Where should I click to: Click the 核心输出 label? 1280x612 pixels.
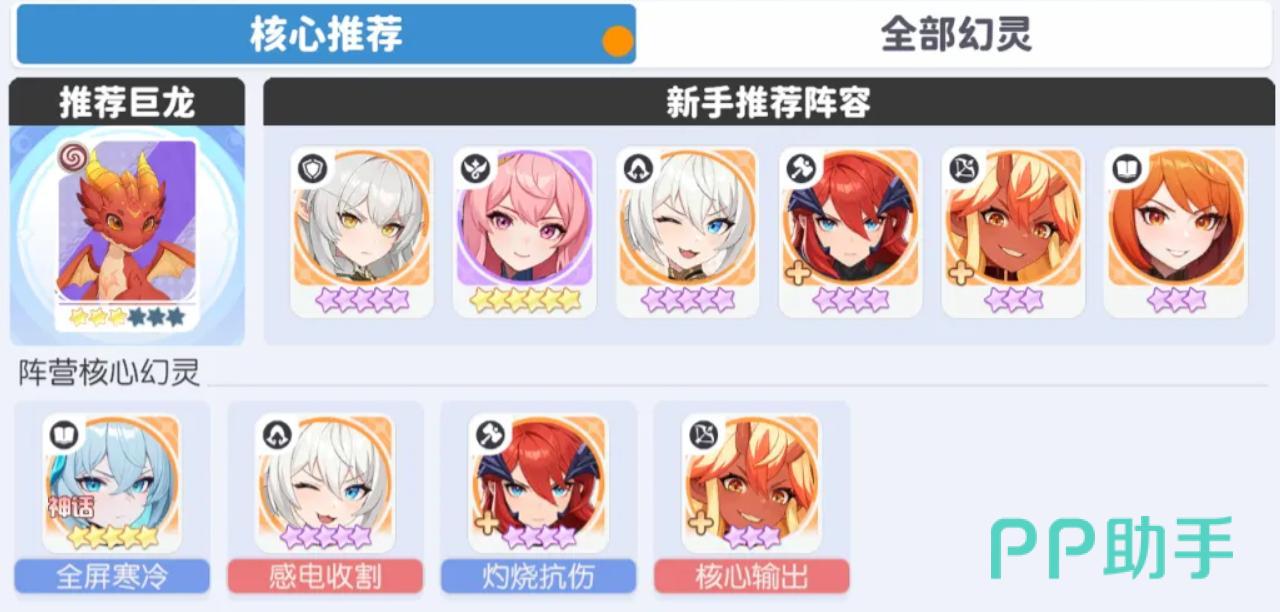coord(751,577)
